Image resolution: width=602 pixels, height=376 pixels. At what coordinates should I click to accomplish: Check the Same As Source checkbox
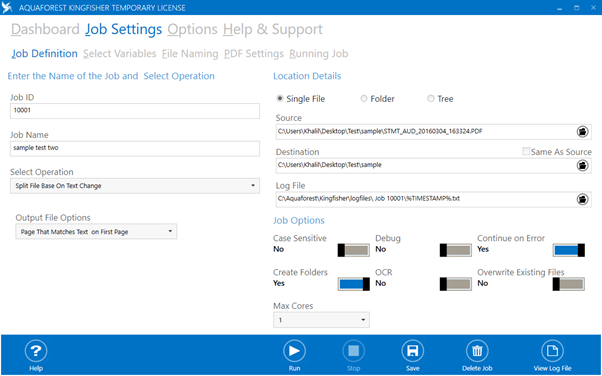click(x=526, y=151)
